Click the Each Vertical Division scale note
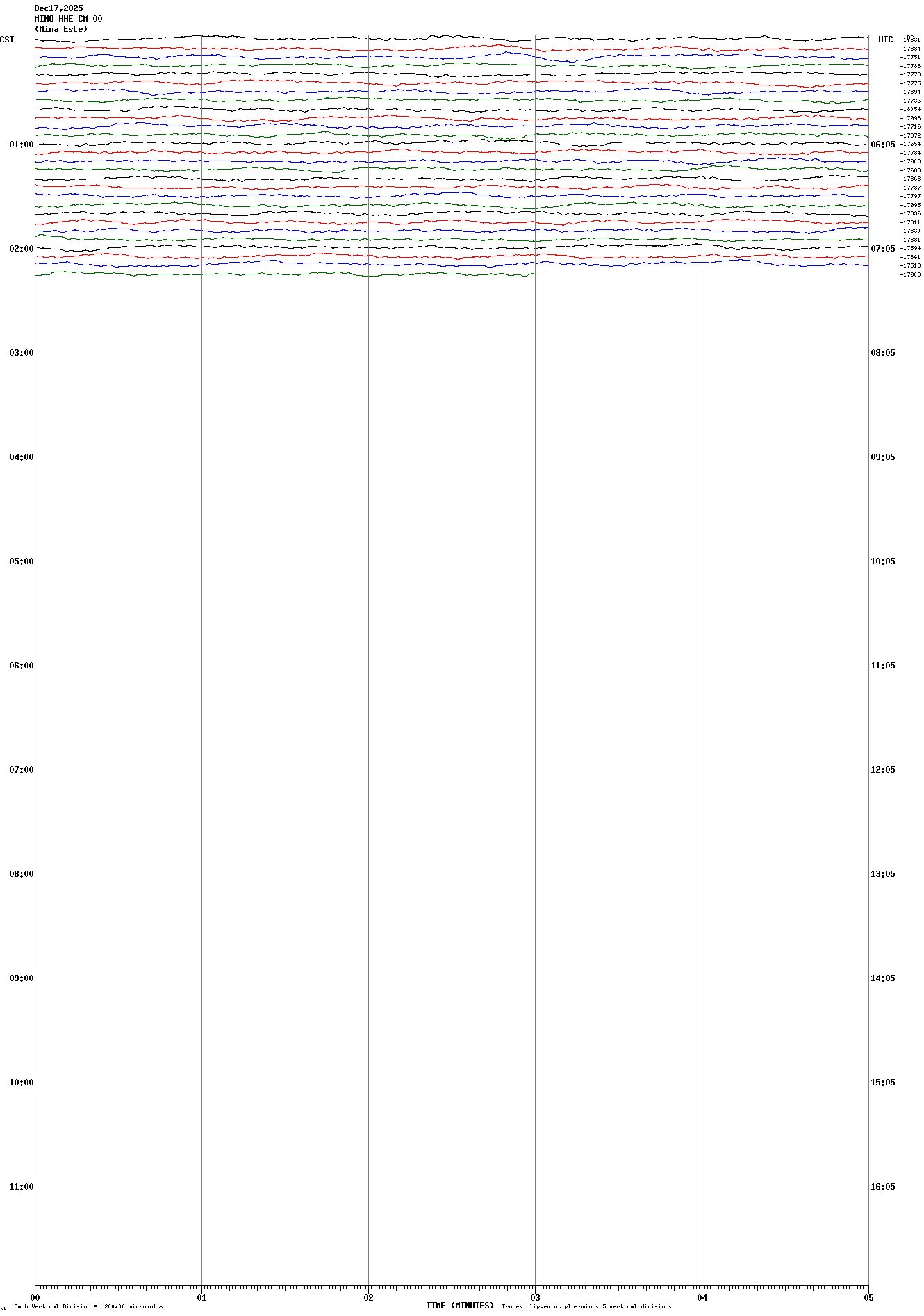The image size is (924, 1316). [x=88, y=1306]
